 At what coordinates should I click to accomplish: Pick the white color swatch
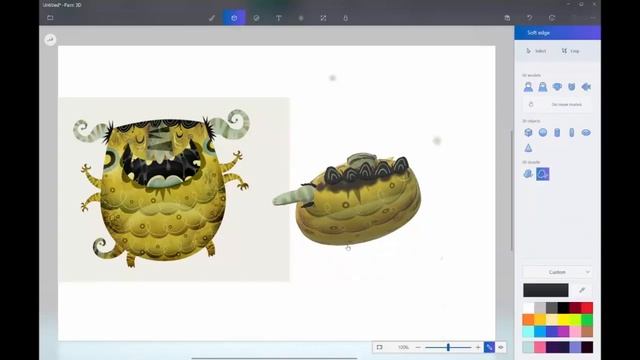tap(528, 307)
